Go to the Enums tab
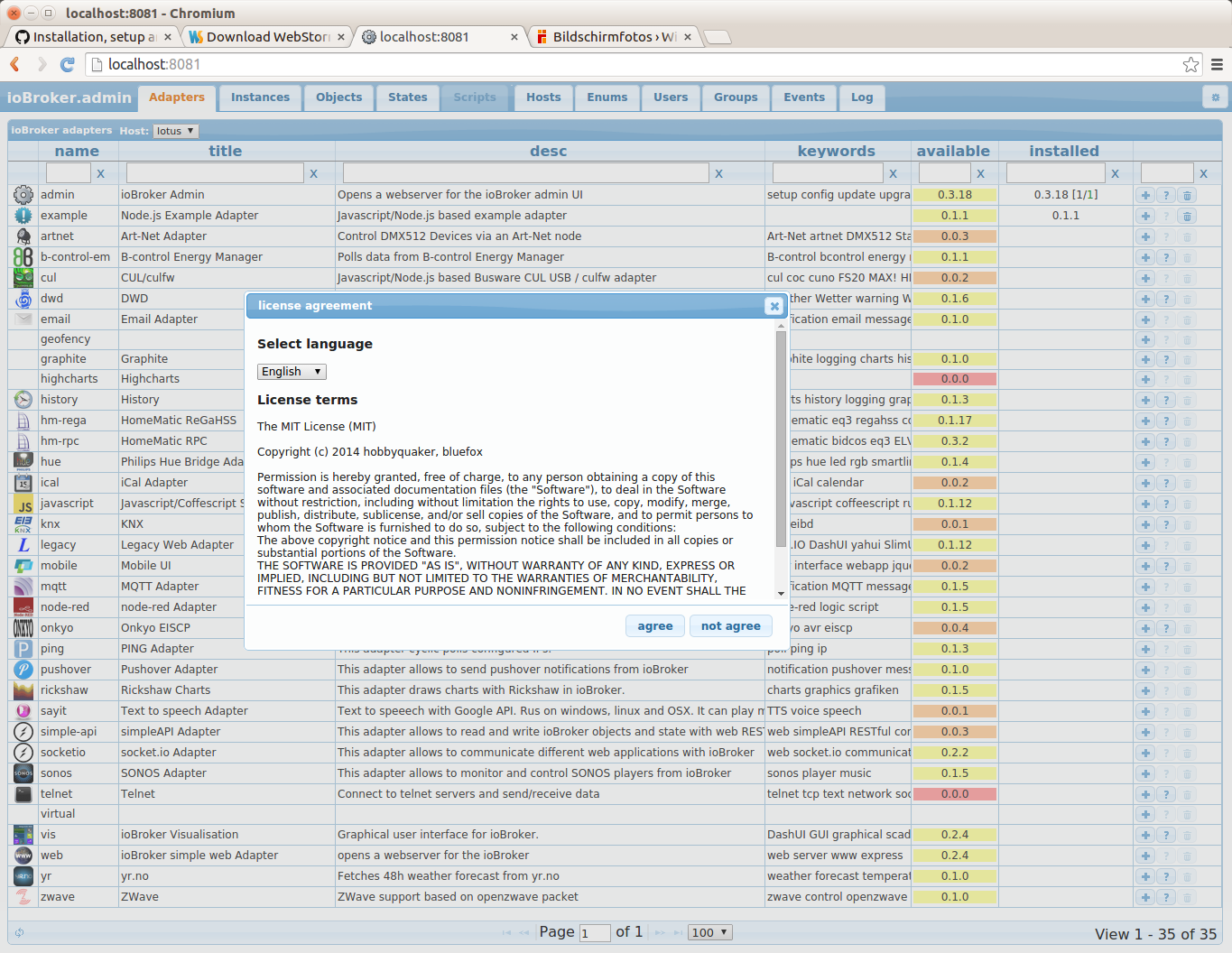 coord(607,97)
